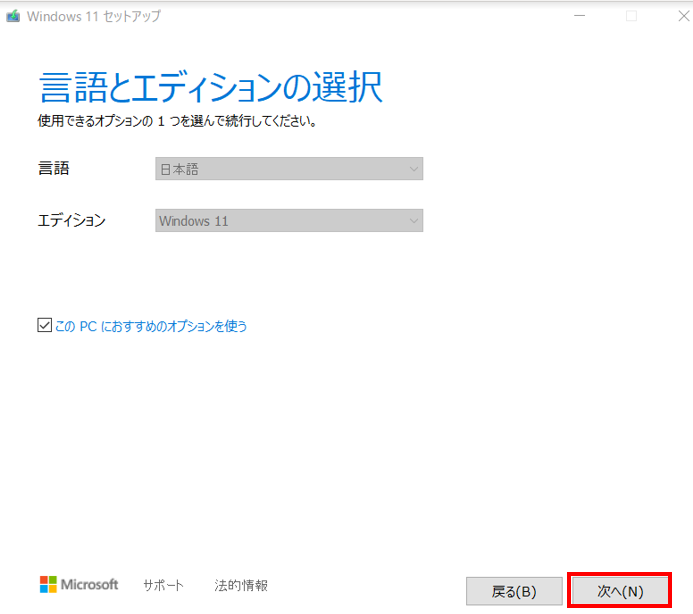693x614 pixels.
Task: Click the 戻る(B) button
Action: [x=514, y=591]
